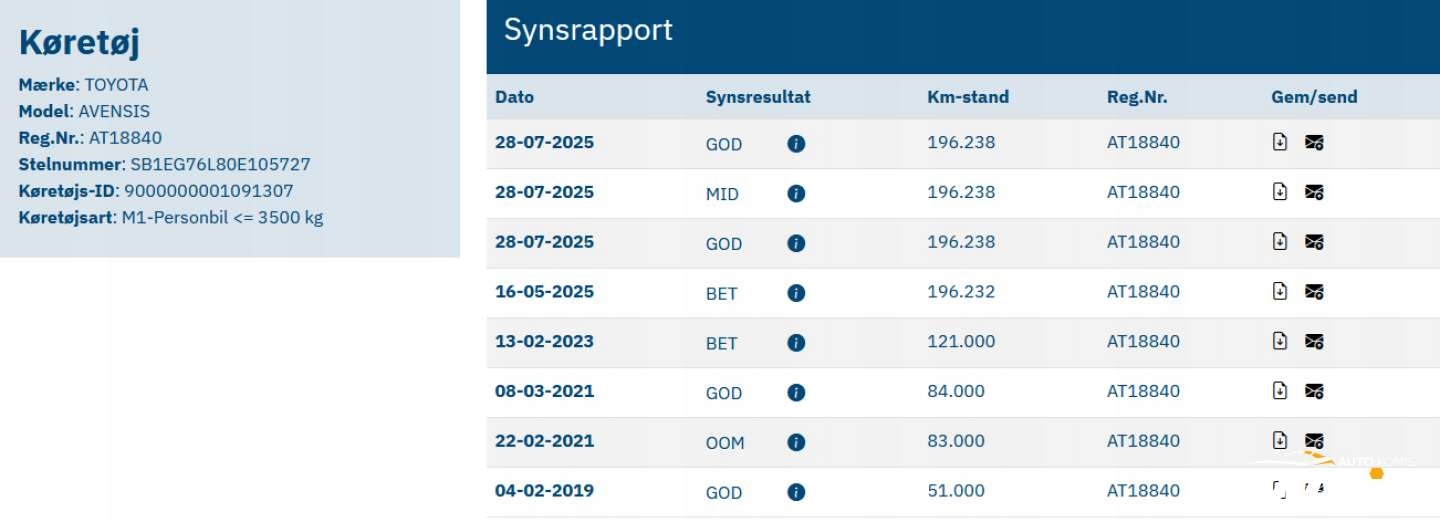Save the 13-02-2023 report at 121.000 km
1440x522 pixels.
[1280, 341]
